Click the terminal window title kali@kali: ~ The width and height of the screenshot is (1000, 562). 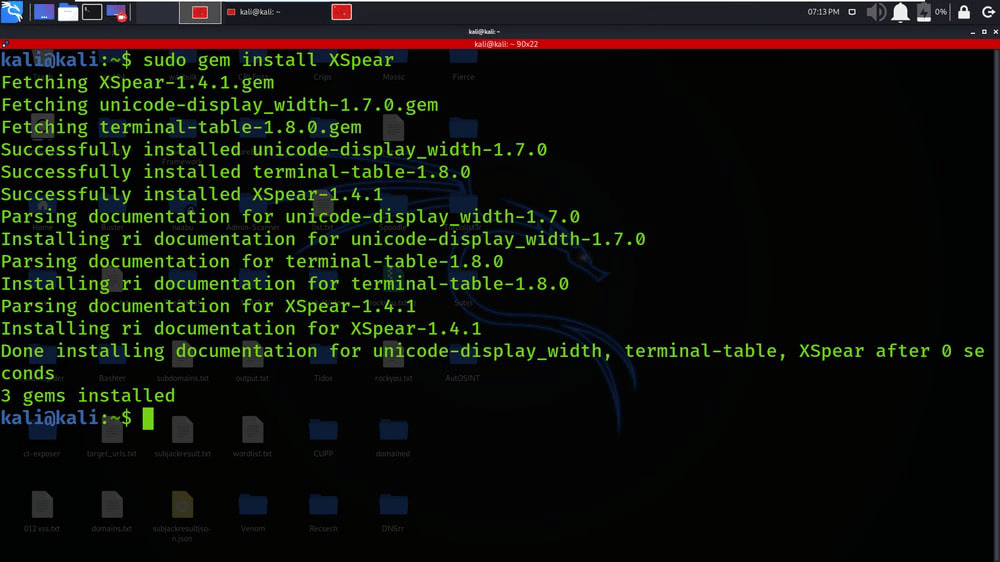coord(484,31)
